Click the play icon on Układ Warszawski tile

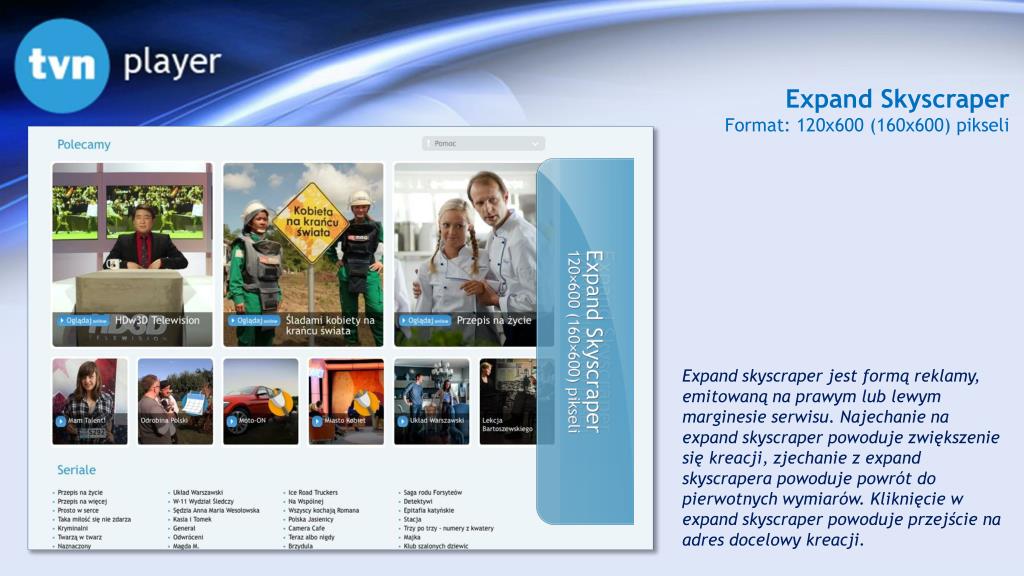coord(402,421)
